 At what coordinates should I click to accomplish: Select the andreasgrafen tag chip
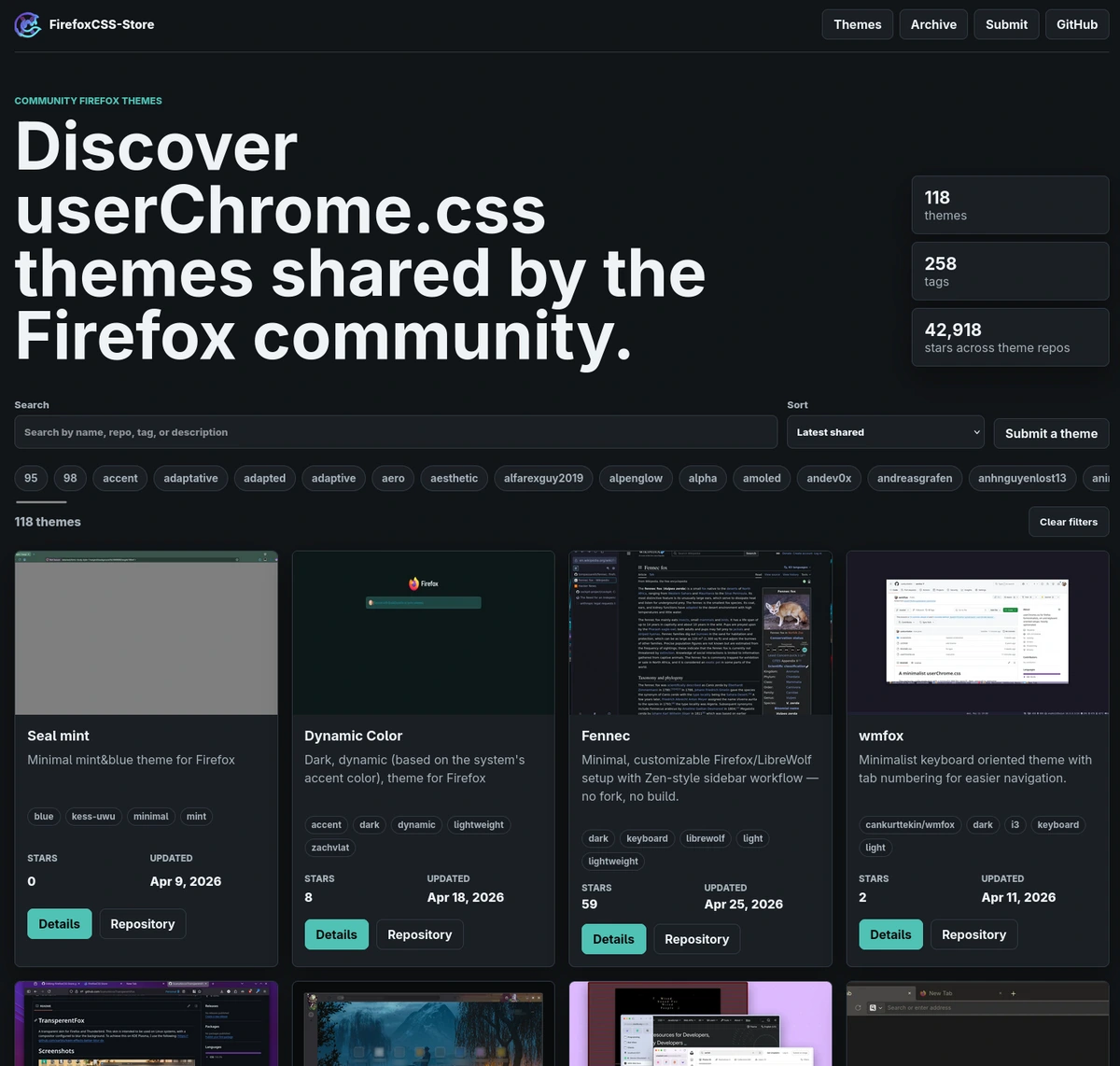pos(915,478)
